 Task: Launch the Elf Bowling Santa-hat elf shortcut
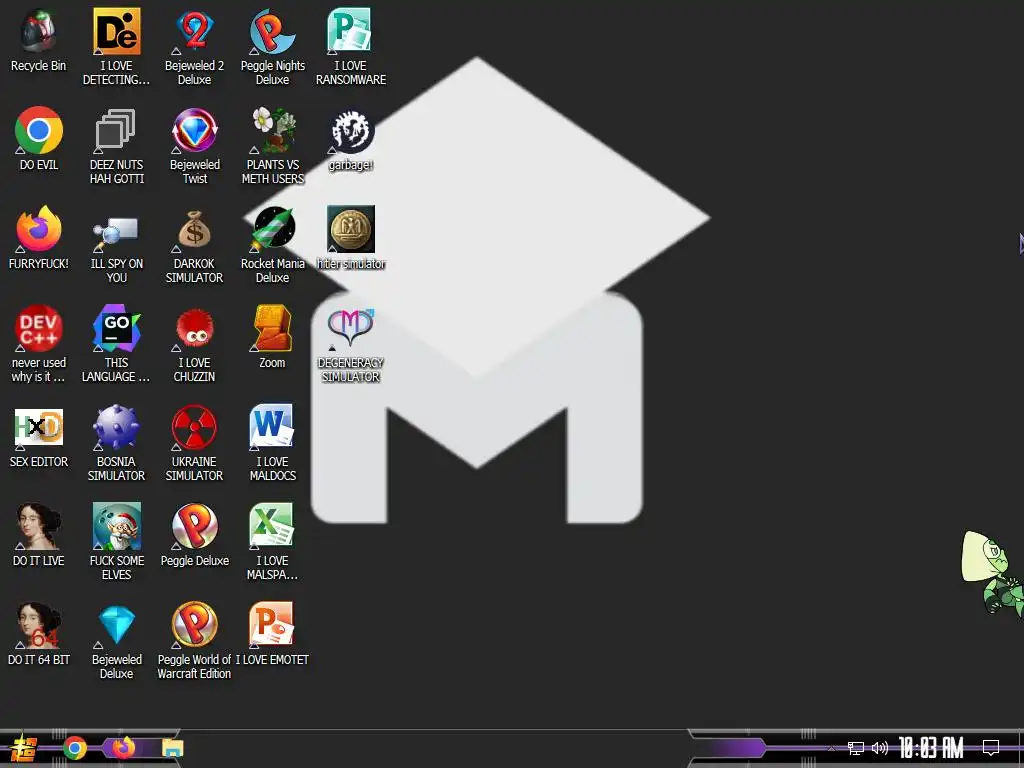(x=116, y=526)
